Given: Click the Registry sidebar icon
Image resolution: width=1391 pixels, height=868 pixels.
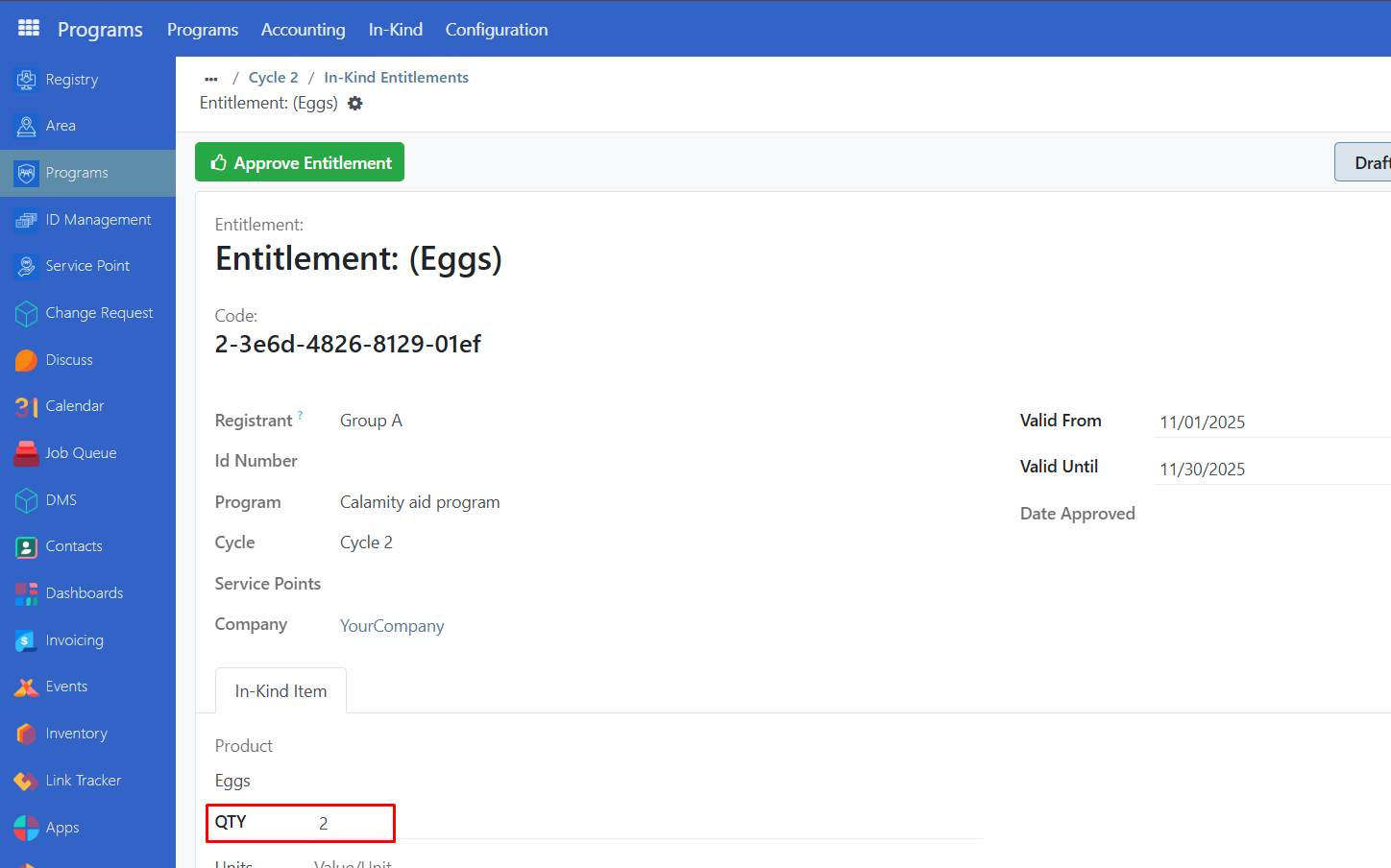Looking at the screenshot, I should (x=27, y=80).
